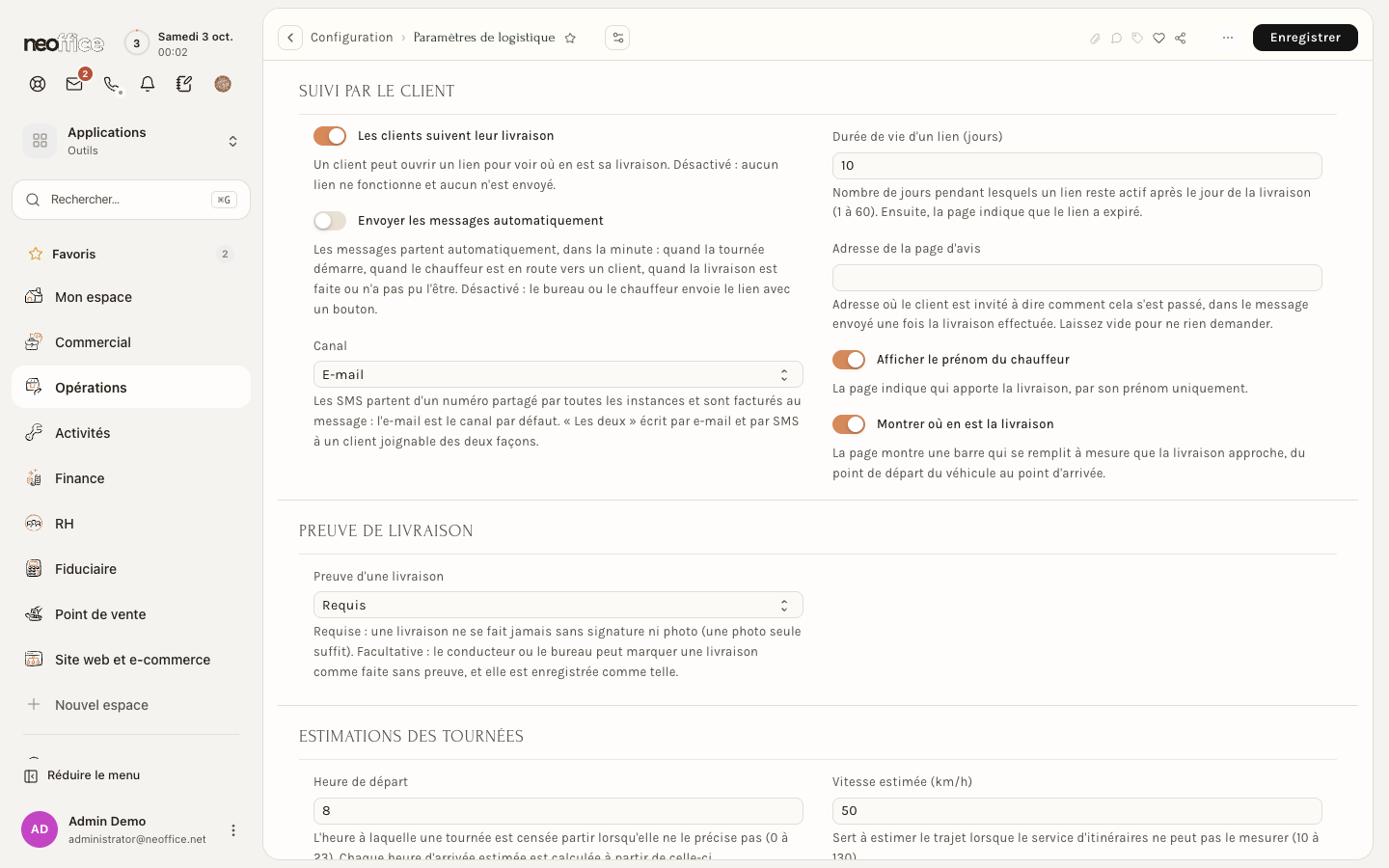Open the Canal dropdown set to E-mail
This screenshot has width=1389, height=868.
[x=558, y=374]
